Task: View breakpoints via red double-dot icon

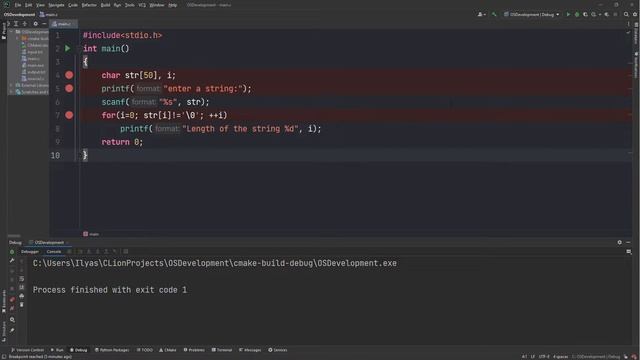Action: [12, 300]
